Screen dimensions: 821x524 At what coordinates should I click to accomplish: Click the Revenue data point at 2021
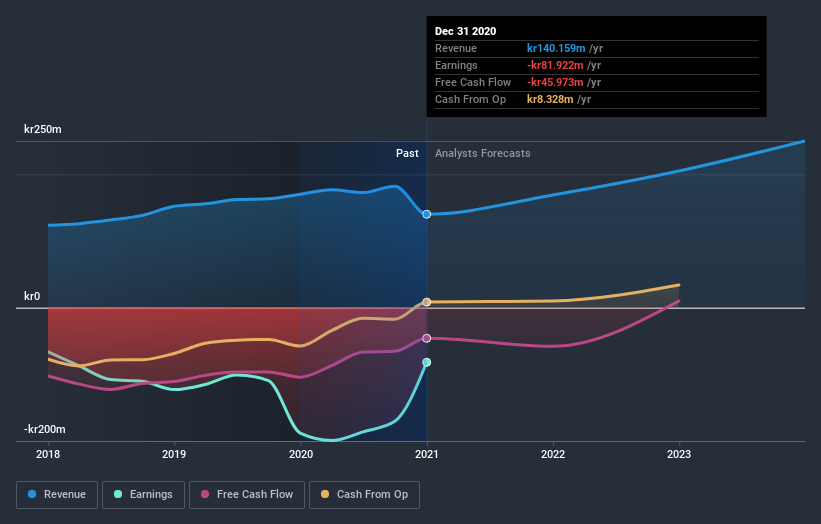point(427,214)
